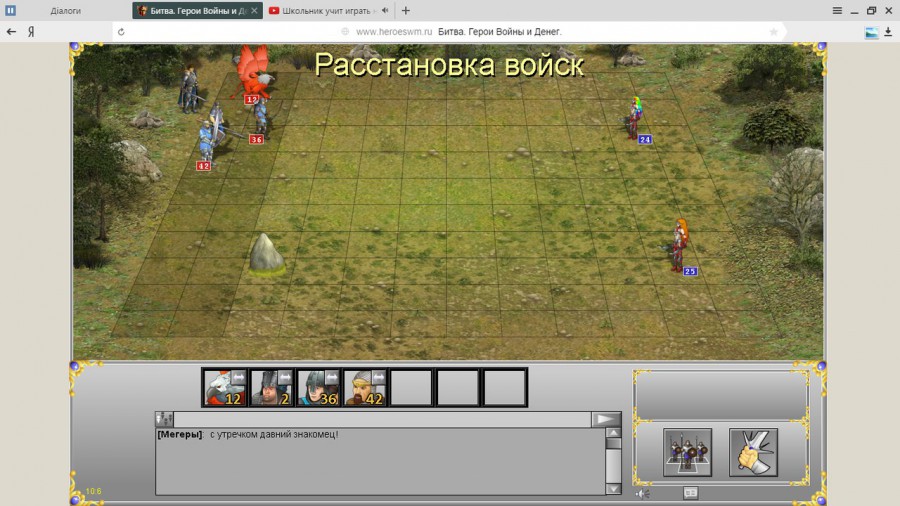Click the first empty army slot
Image resolution: width=900 pixels, height=506 pixels.
coord(412,388)
